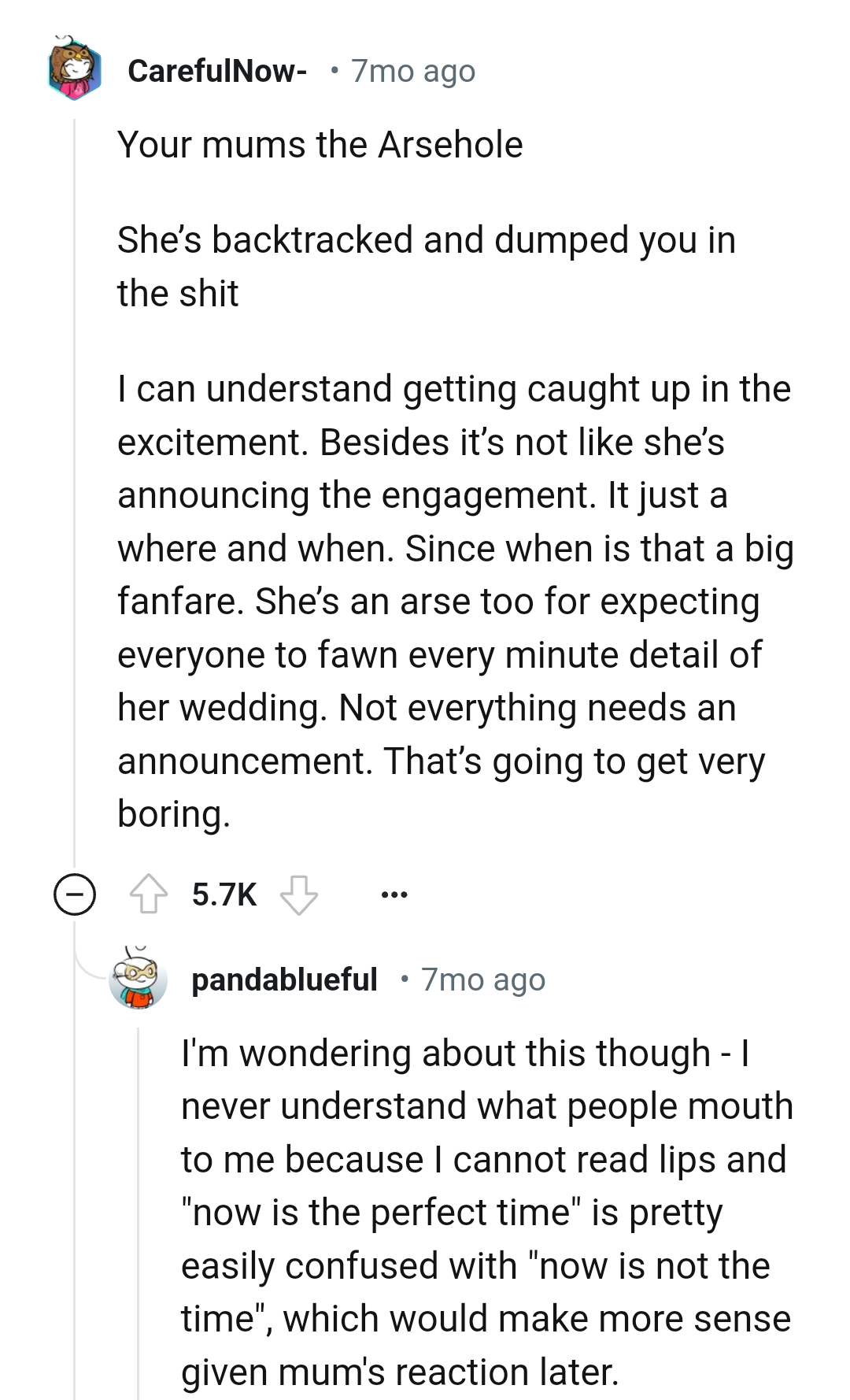This screenshot has height=1400, width=850.
Task: Tap the "I can understand getting caught up" paragraph
Action: [x=453, y=602]
